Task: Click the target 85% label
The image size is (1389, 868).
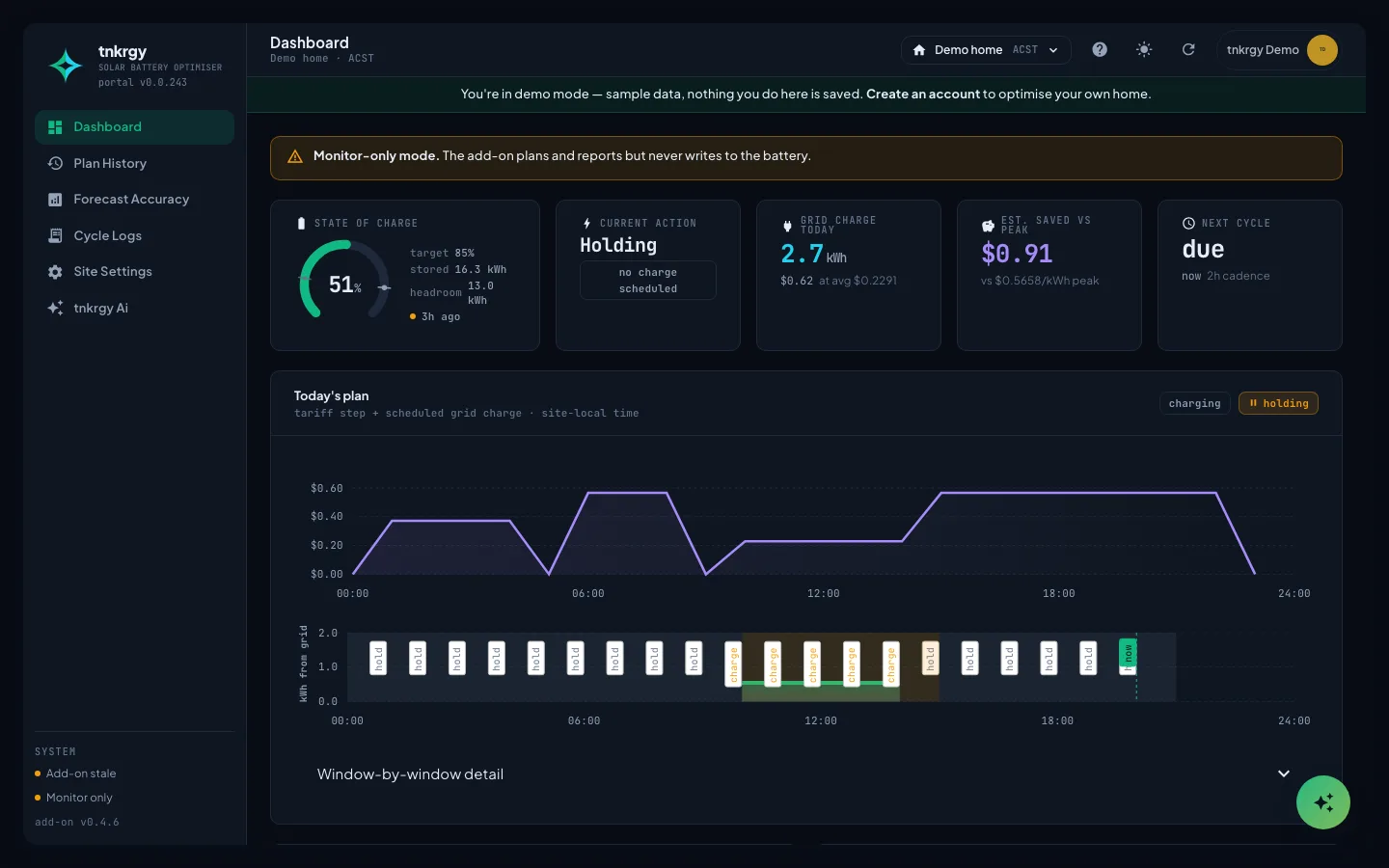Action: pos(442,254)
